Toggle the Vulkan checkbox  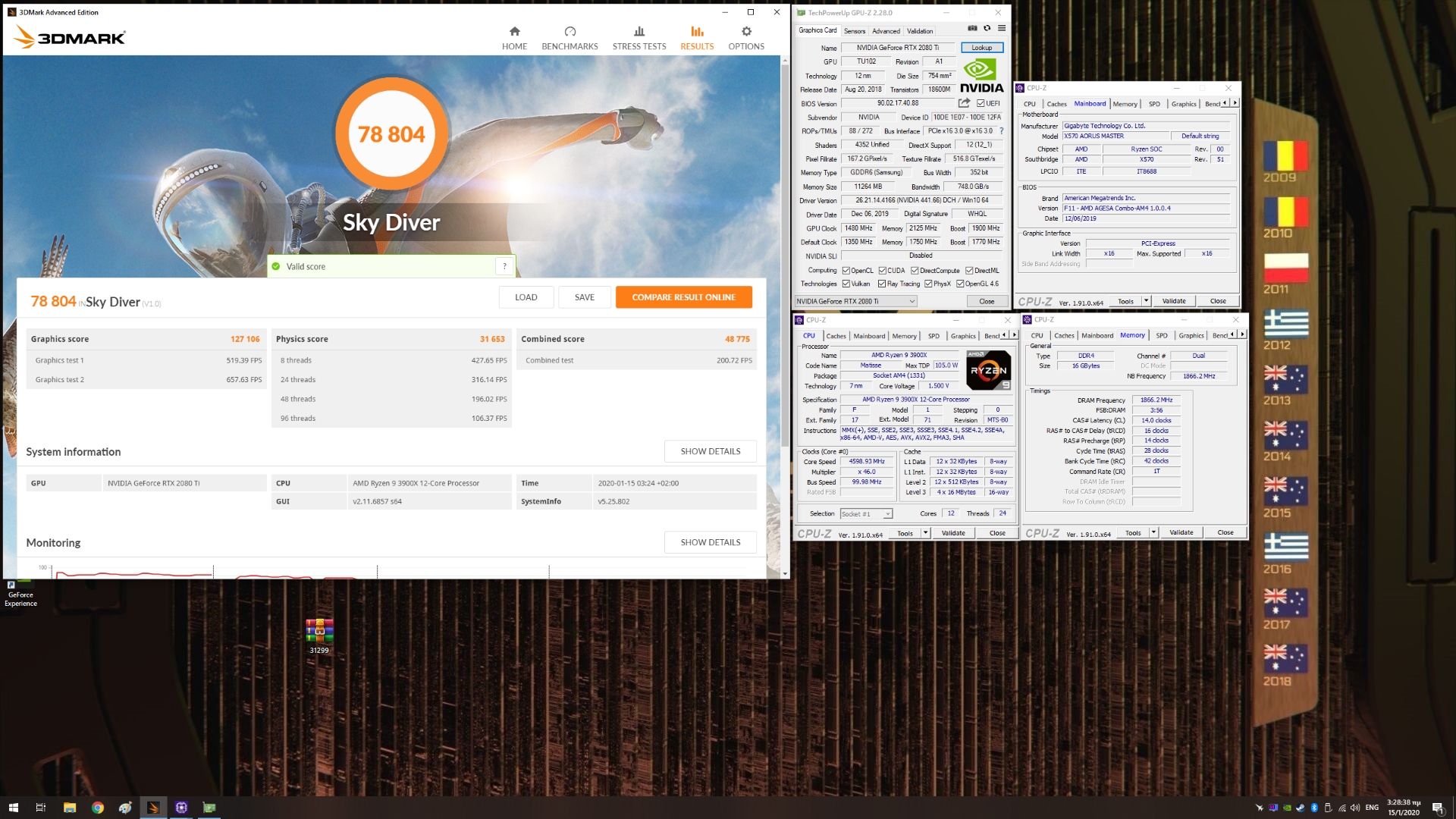pyautogui.click(x=846, y=284)
